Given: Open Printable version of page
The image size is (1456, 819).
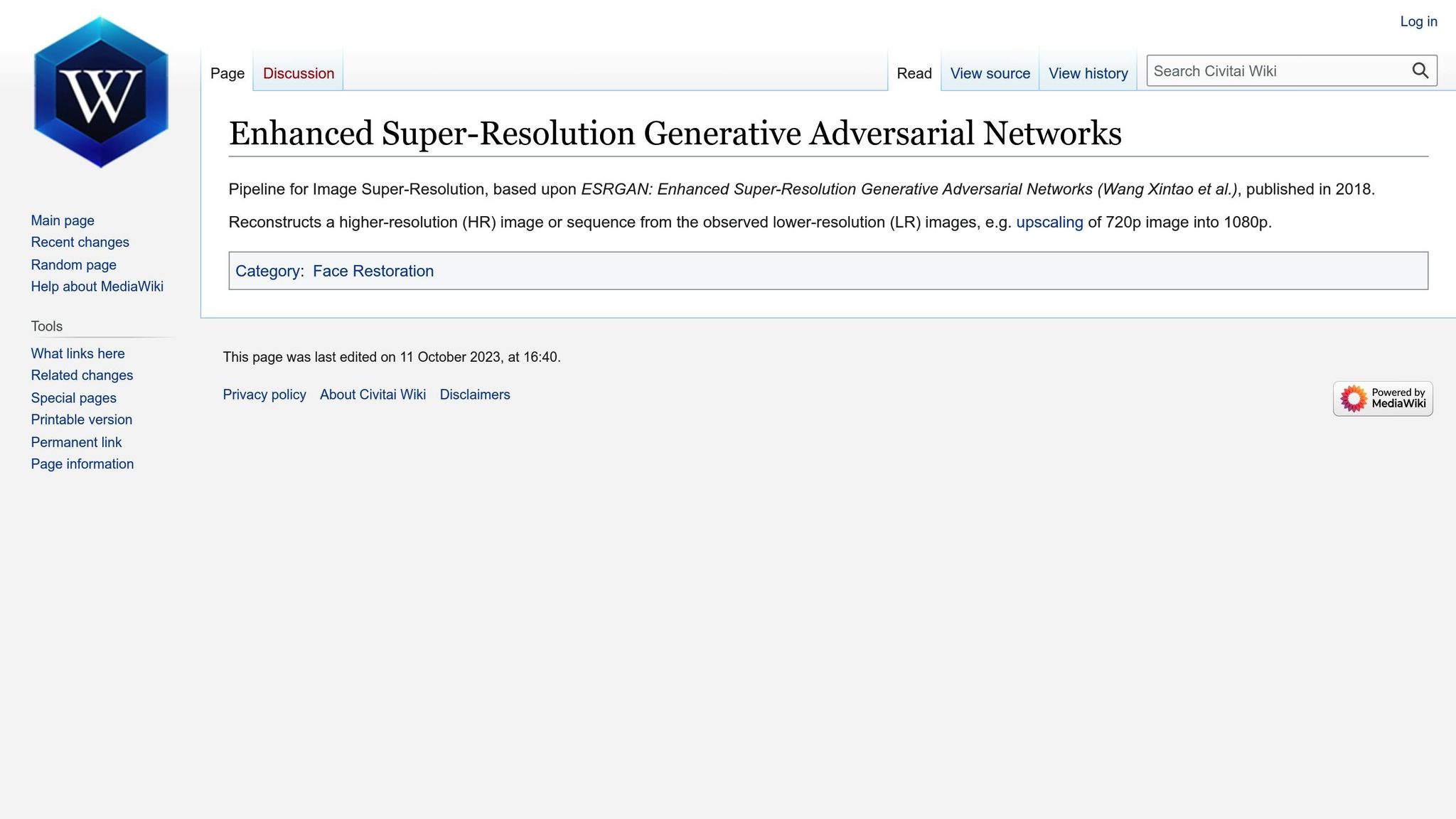Looking at the screenshot, I should [81, 419].
